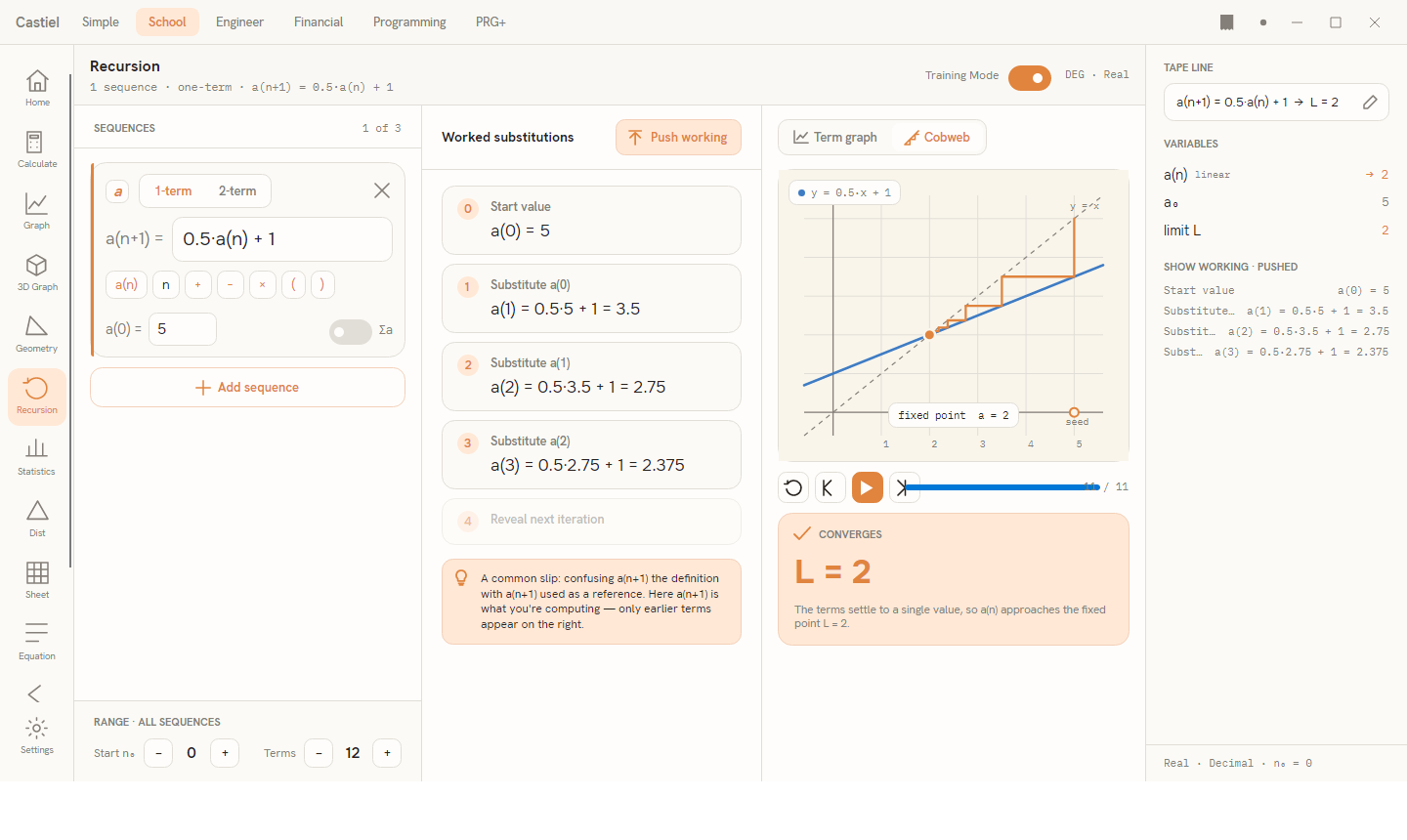Click the fixed point dot on graph
1407x840 pixels.
click(929, 334)
